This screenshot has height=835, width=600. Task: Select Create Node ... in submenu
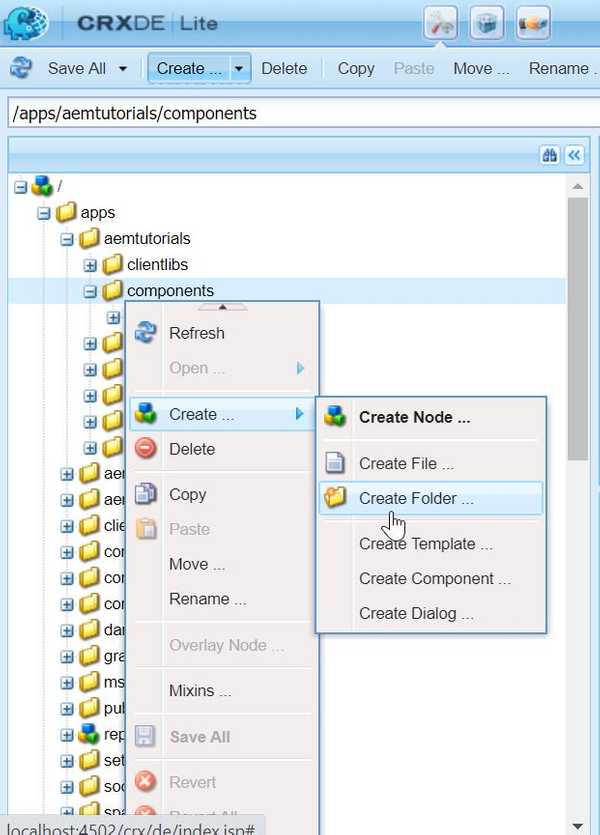point(414,417)
